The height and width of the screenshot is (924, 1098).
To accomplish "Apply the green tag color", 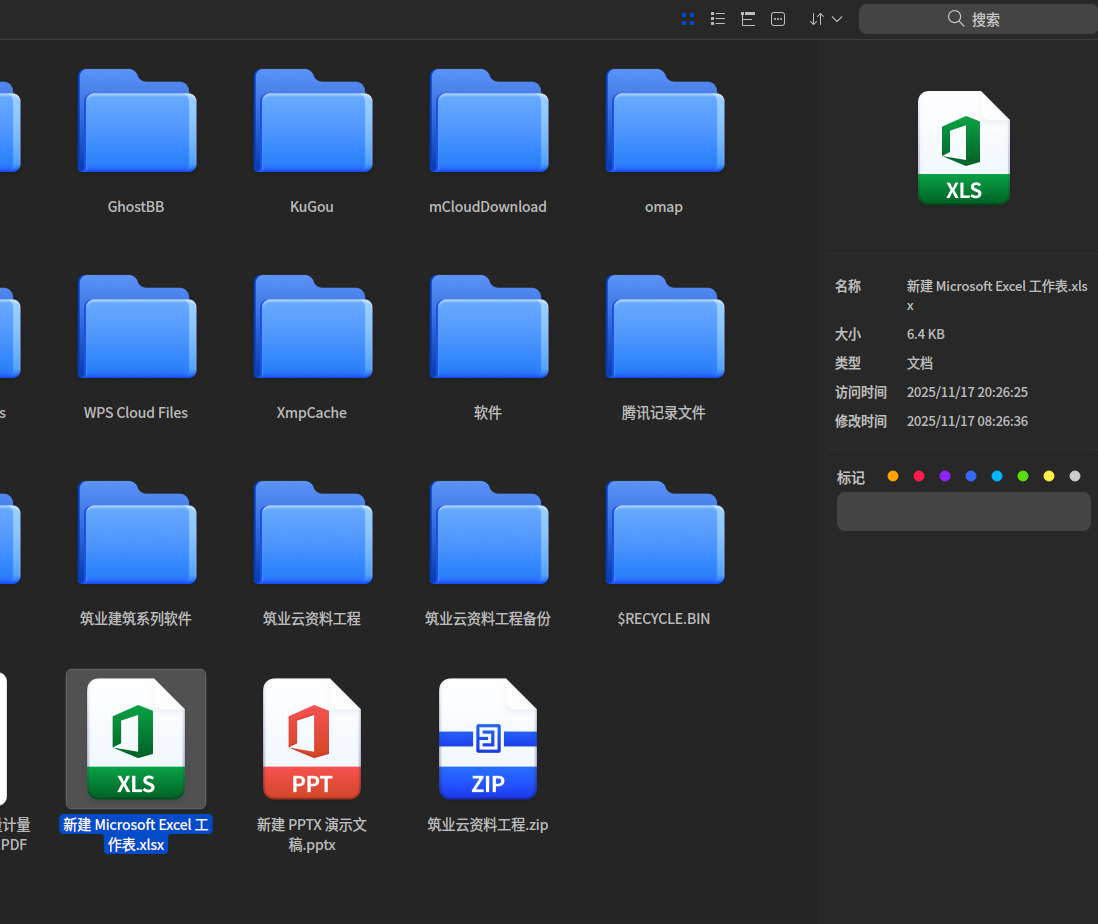I will (1023, 476).
